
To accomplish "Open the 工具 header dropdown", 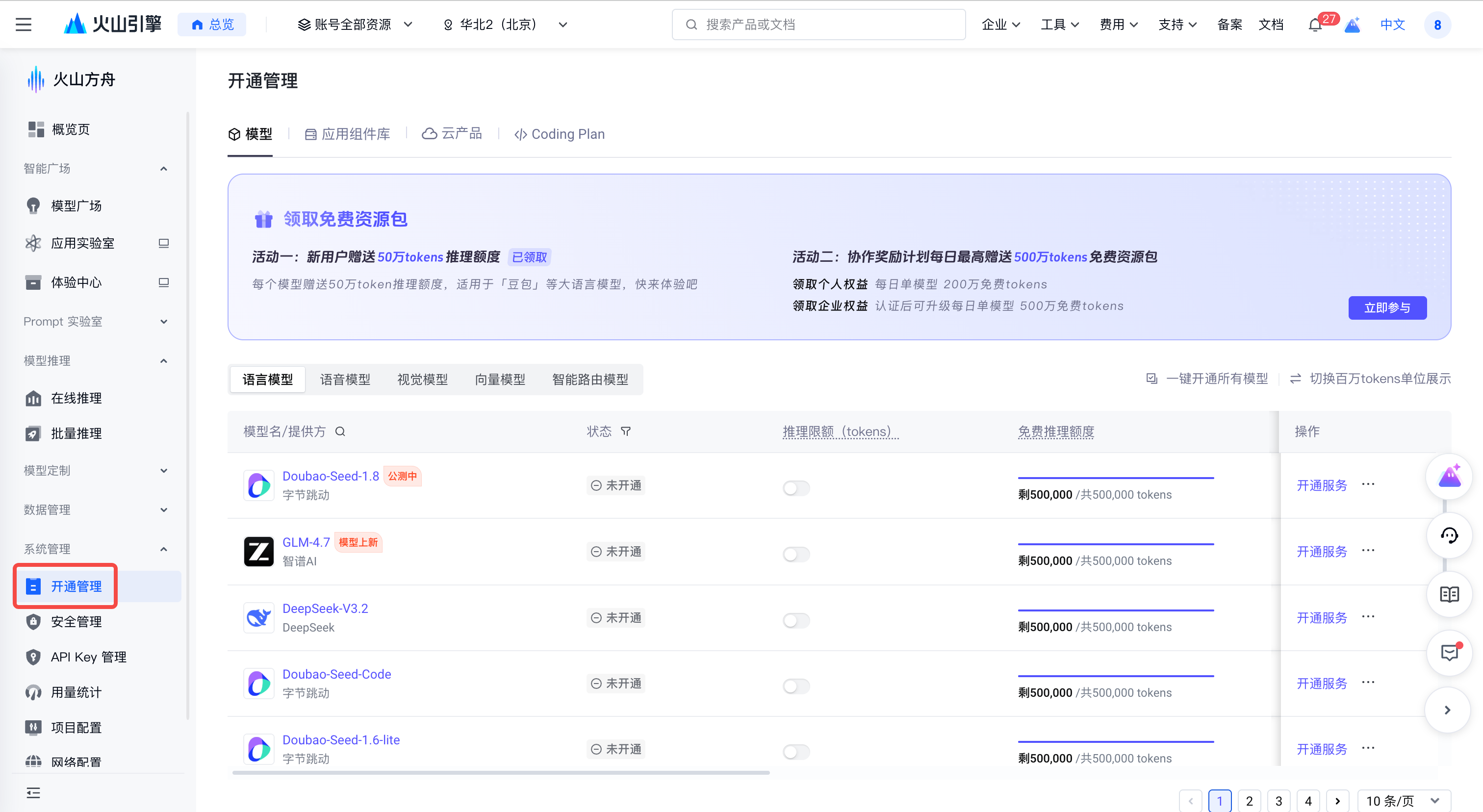I will 1059,25.
